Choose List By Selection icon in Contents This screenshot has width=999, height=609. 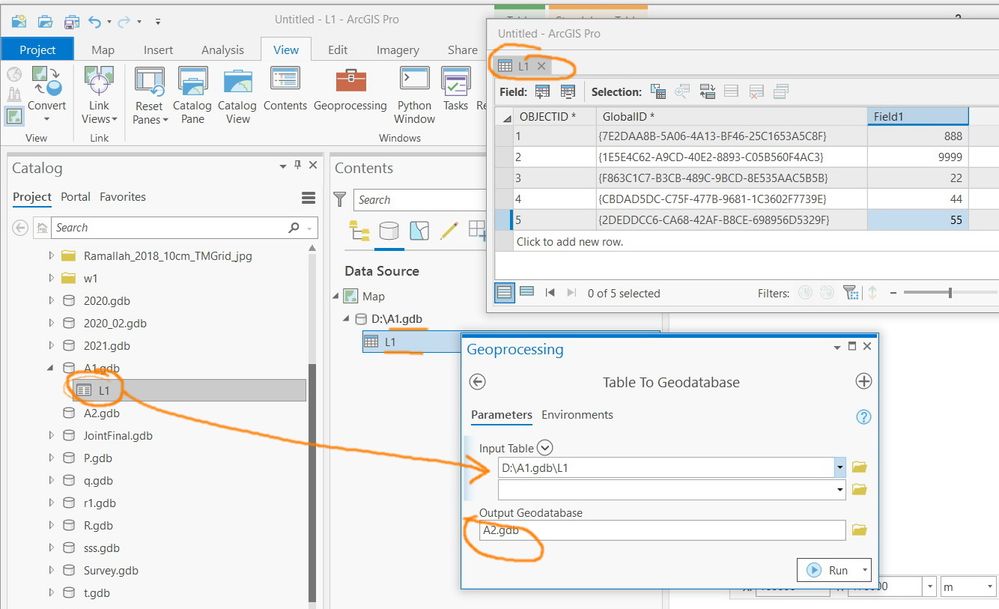[x=419, y=231]
